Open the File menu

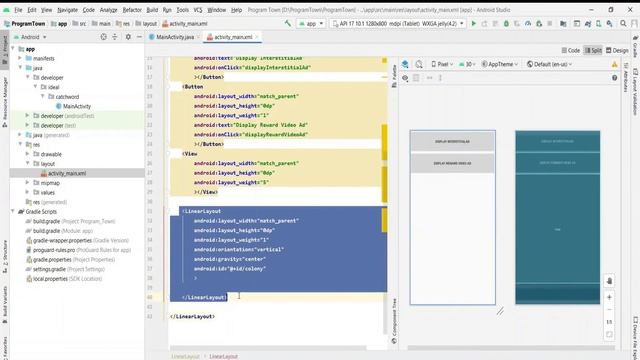[x=18, y=10]
